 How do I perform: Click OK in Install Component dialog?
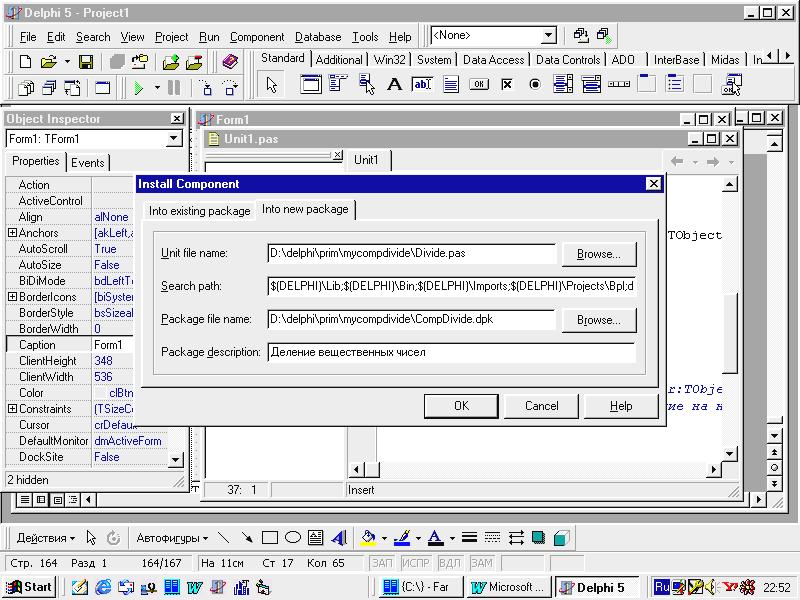[x=461, y=406]
